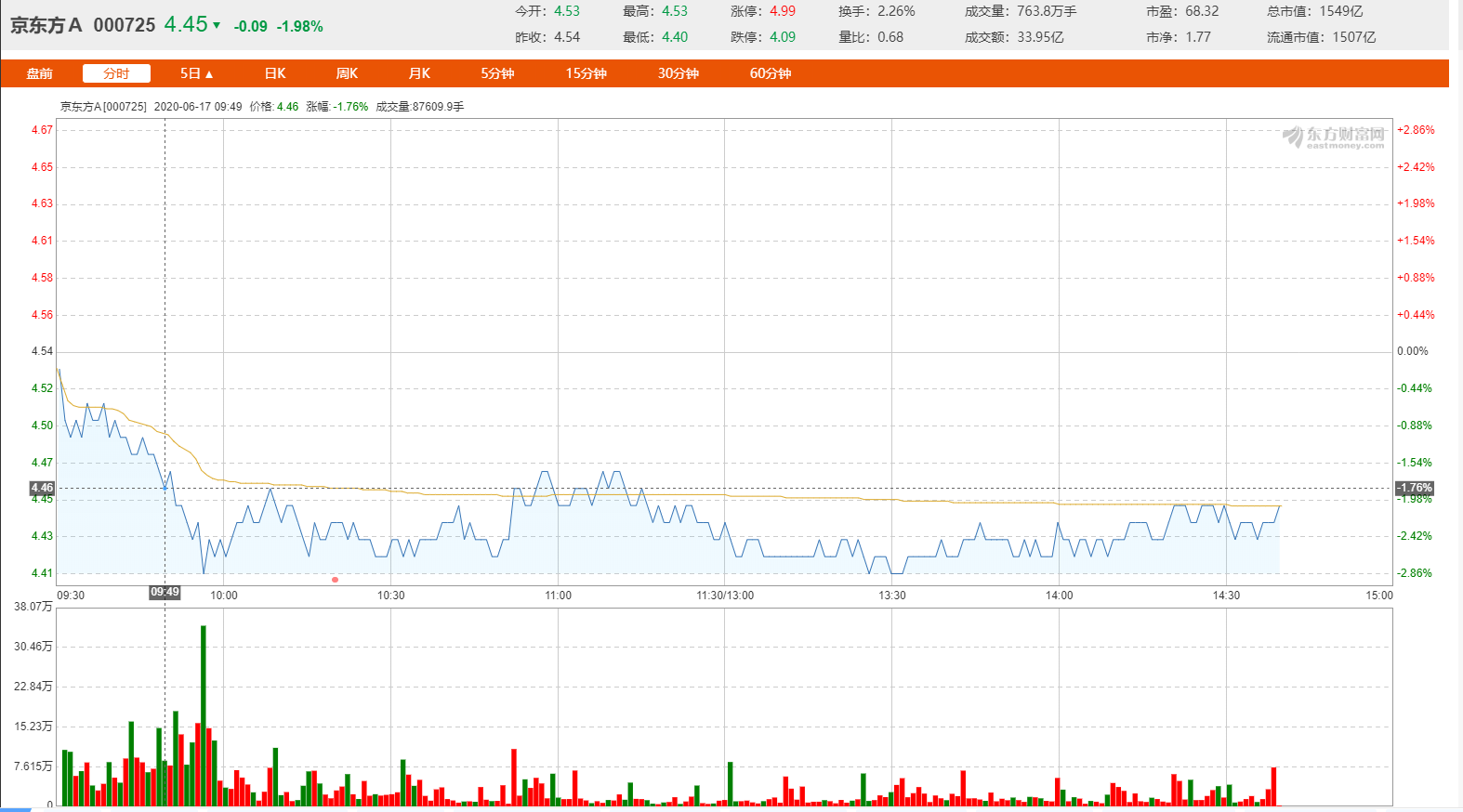Switch to the 60分钟 interval
This screenshot has height=812, width=1463.
[x=770, y=73]
